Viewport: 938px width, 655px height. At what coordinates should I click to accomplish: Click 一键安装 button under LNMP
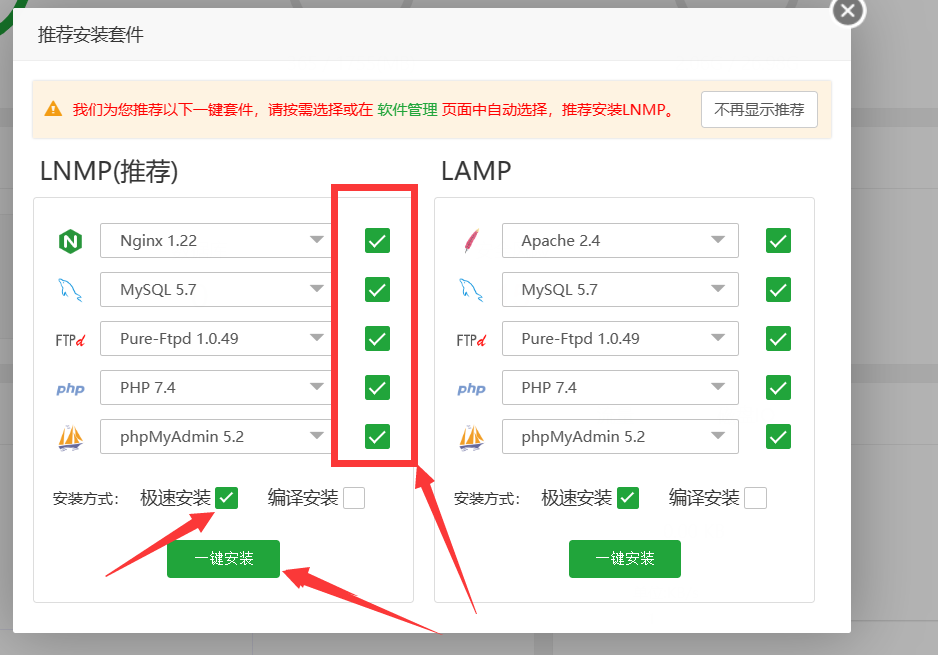pyautogui.click(x=223, y=559)
